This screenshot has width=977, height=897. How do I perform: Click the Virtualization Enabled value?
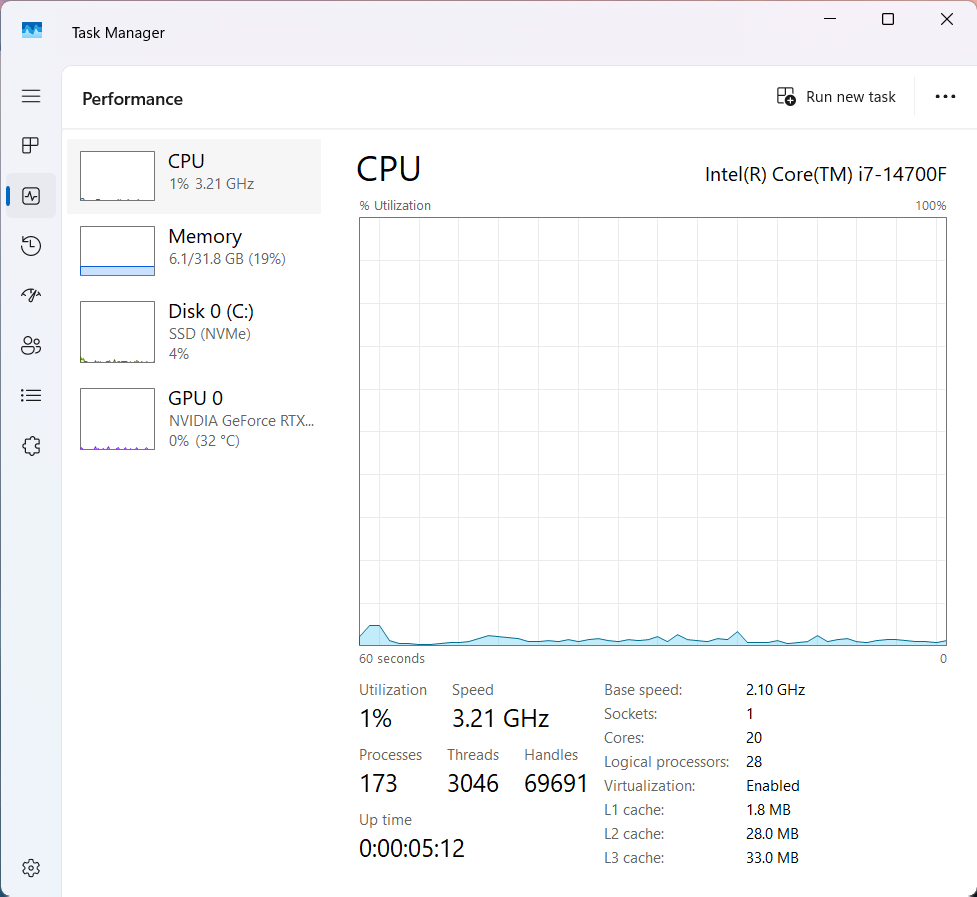tap(773, 785)
